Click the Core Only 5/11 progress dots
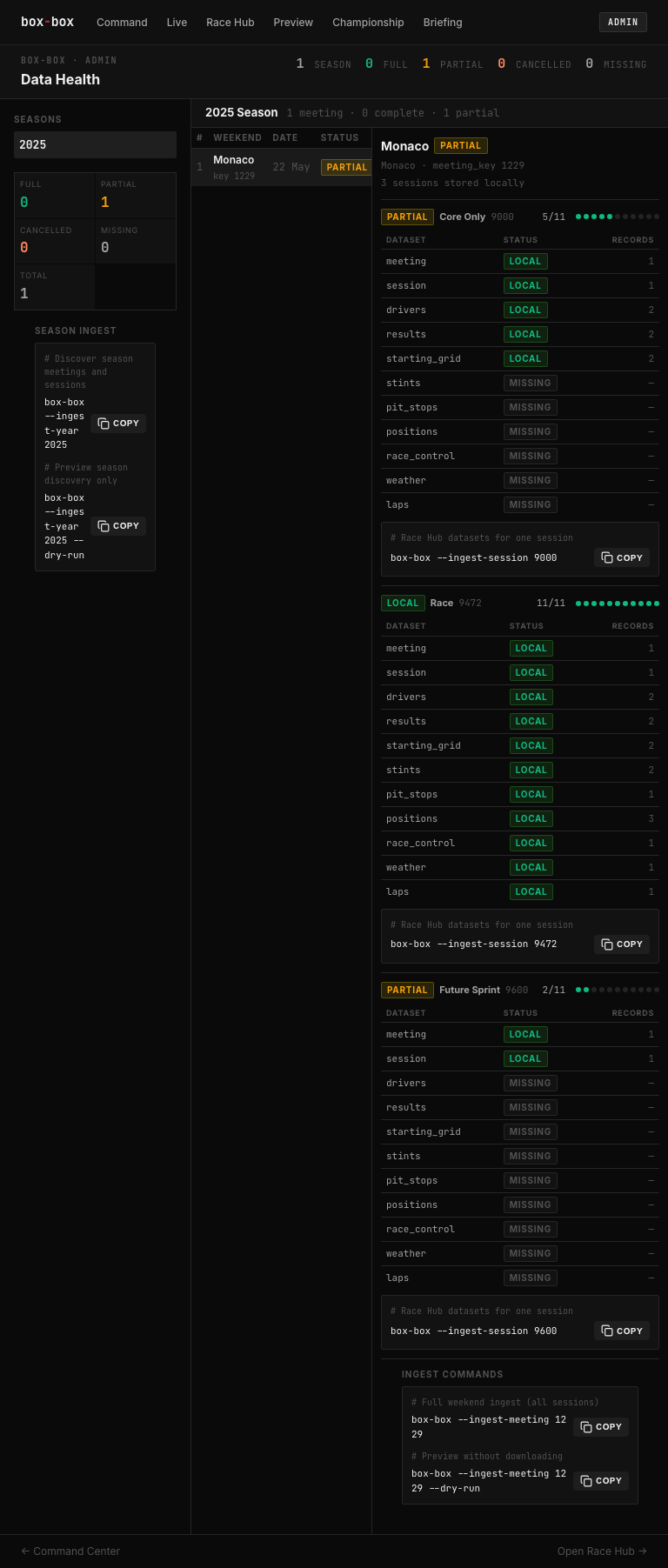Viewport: 668px width, 1568px height. [x=618, y=217]
